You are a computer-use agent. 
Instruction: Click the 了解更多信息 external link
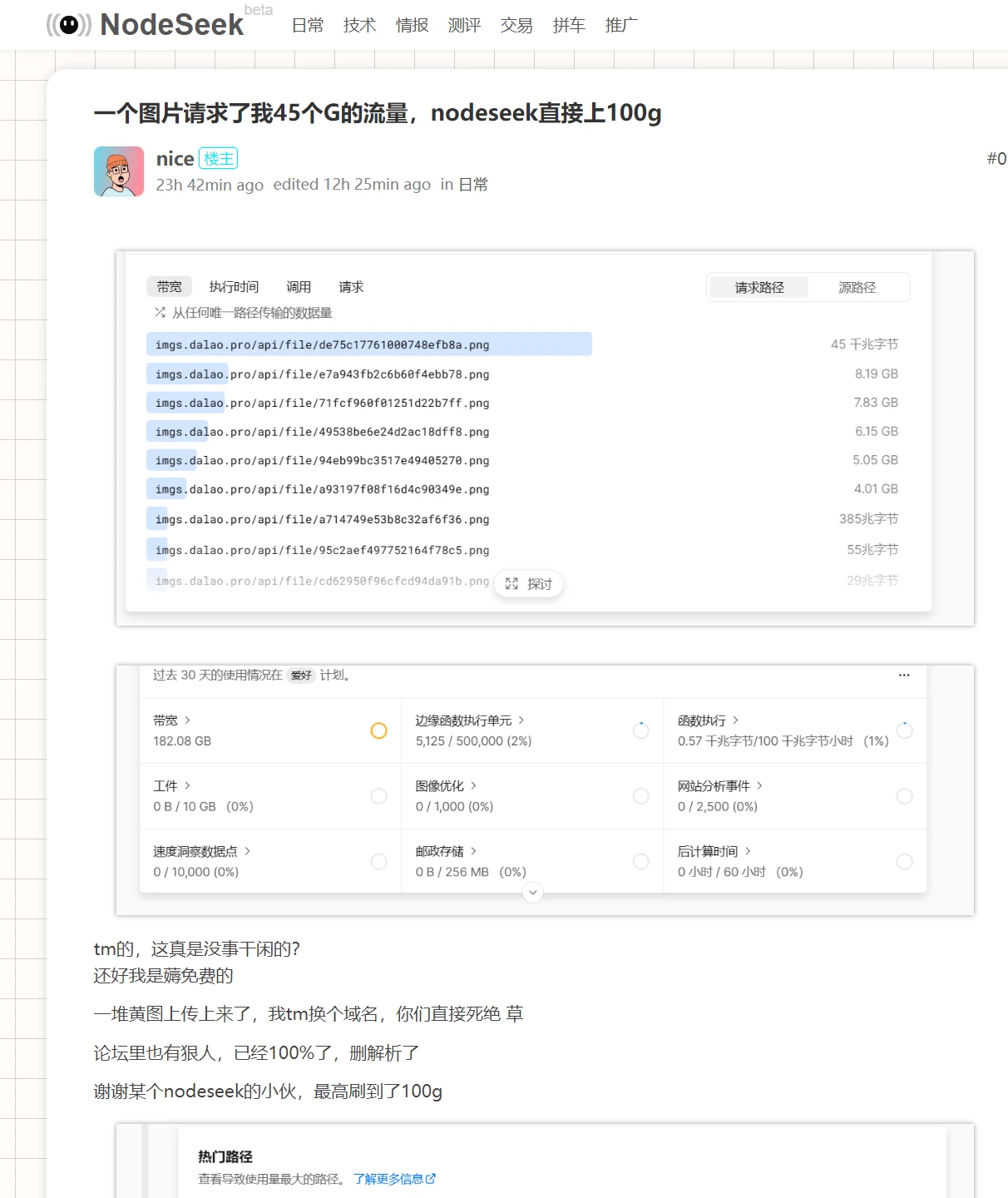pos(394,1179)
